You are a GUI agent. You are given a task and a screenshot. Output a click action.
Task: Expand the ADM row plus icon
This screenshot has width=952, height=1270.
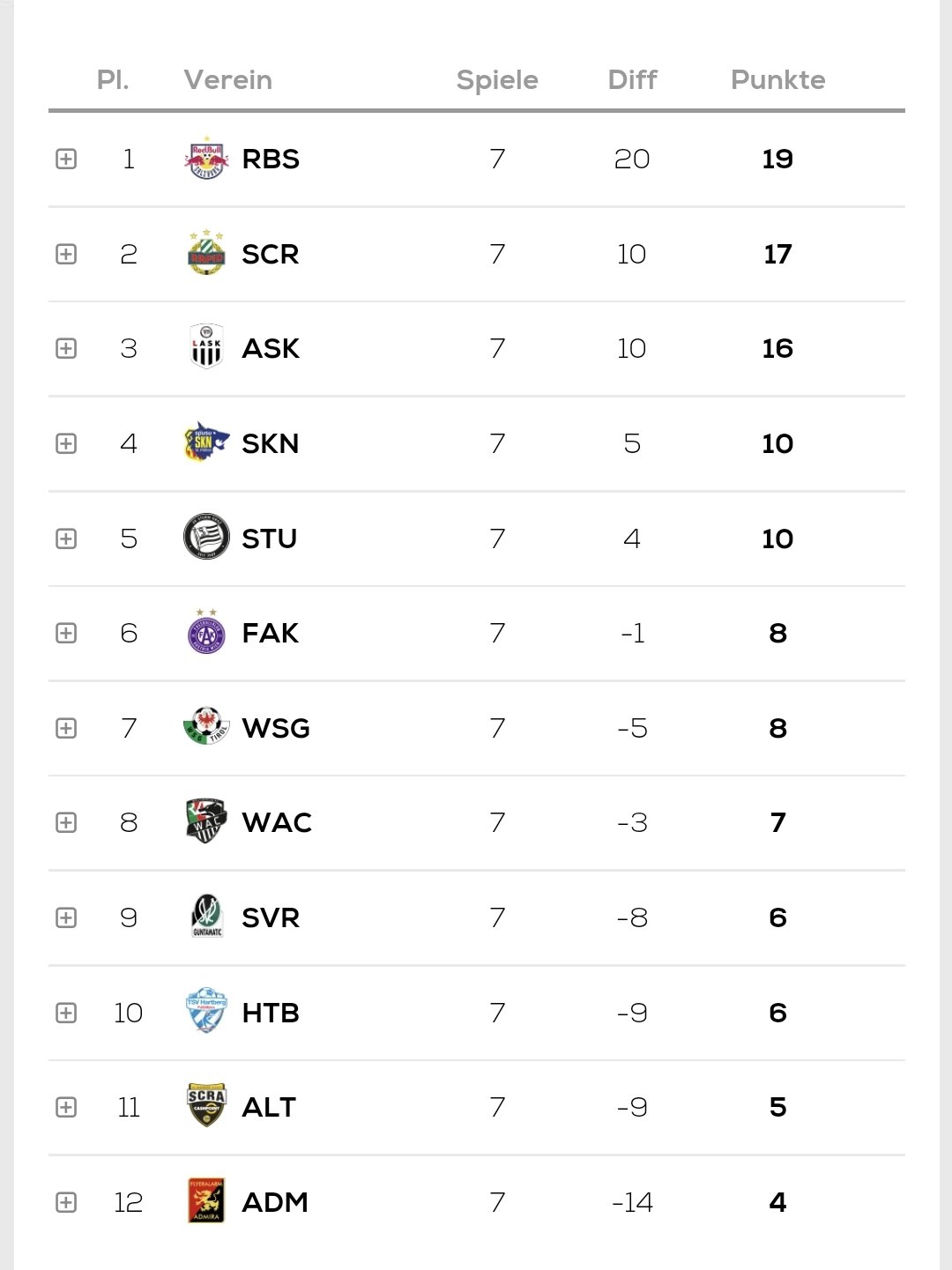pos(66,1202)
